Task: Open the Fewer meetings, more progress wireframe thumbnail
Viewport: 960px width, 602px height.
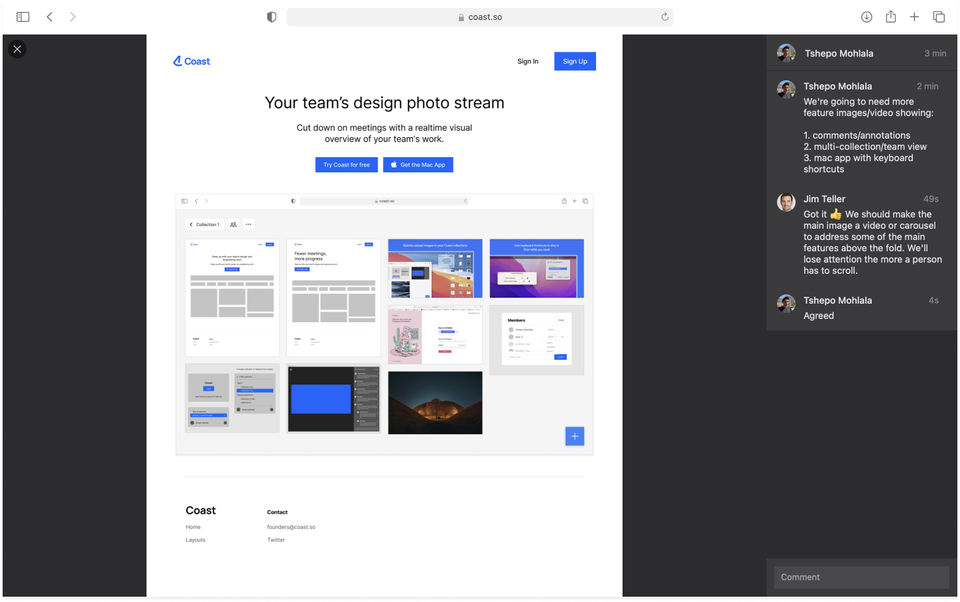Action: [334, 298]
